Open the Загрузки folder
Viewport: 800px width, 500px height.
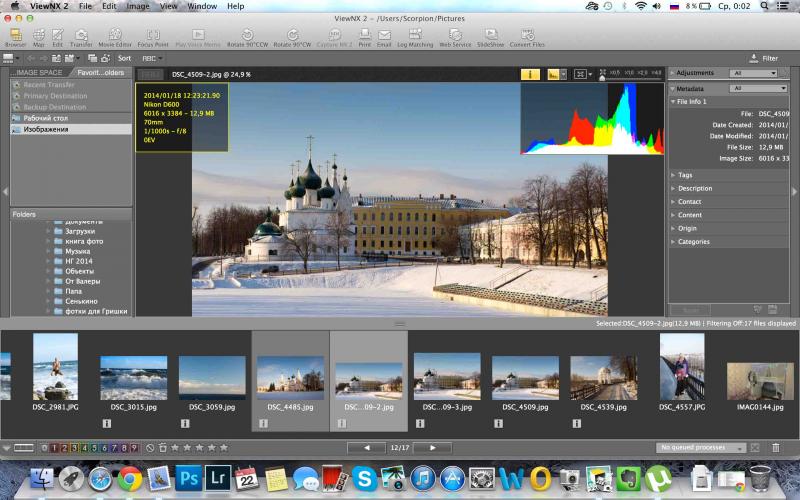(x=80, y=231)
